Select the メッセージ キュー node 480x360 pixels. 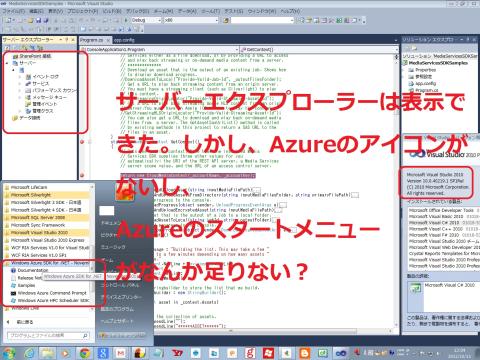49,97
